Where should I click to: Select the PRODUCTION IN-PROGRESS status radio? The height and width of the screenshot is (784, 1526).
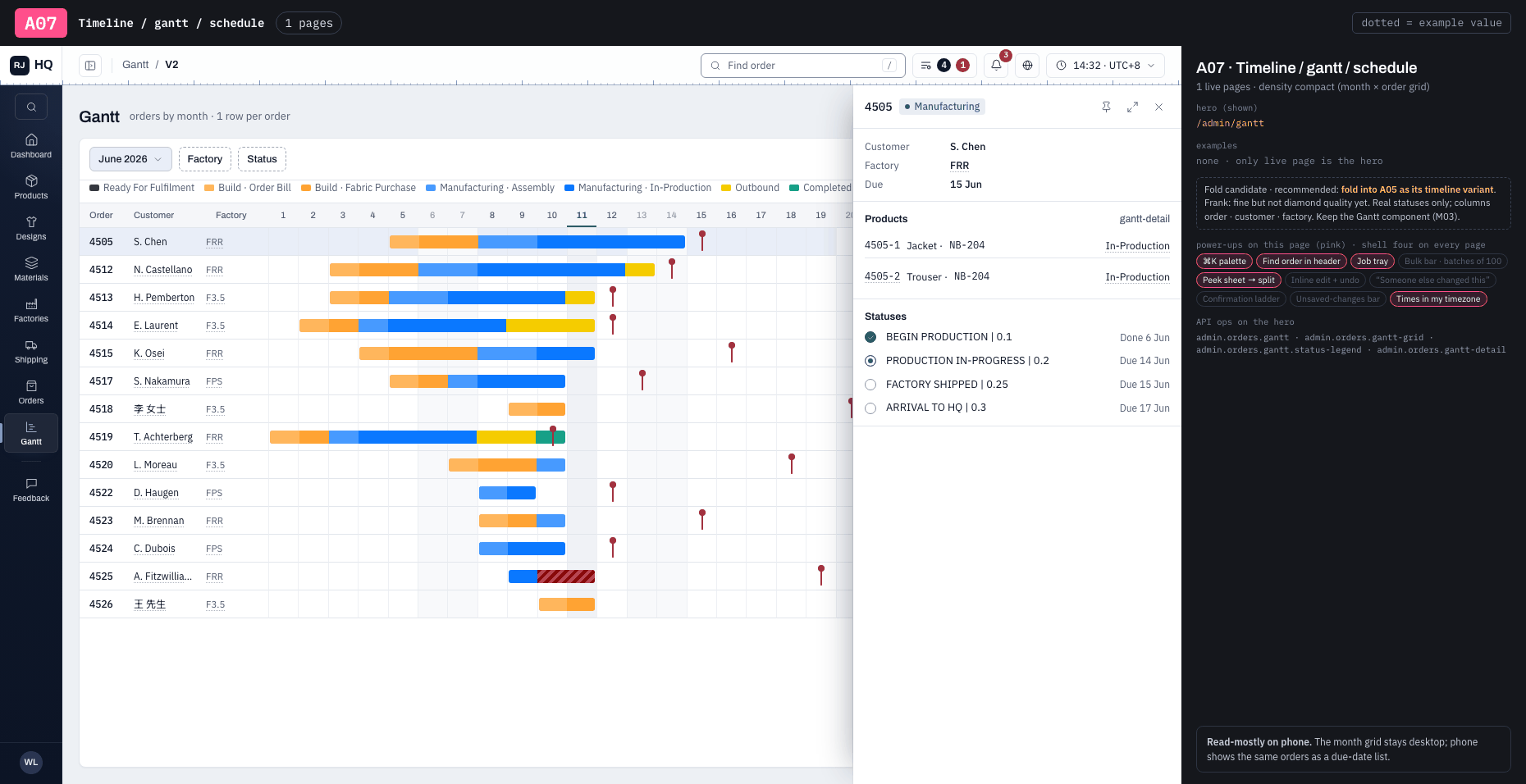click(870, 361)
